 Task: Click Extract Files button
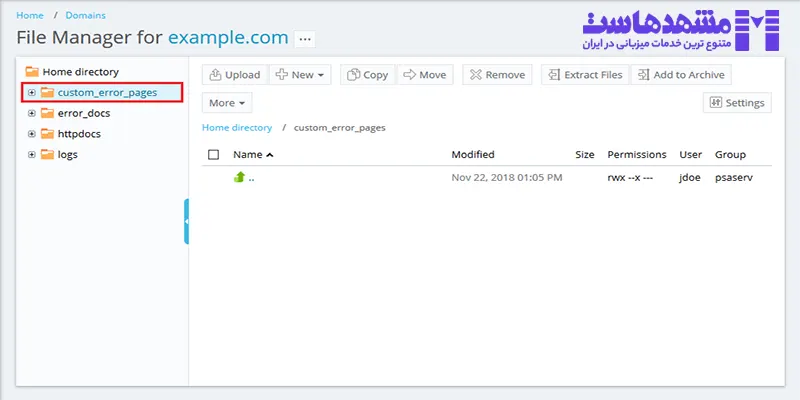point(585,75)
